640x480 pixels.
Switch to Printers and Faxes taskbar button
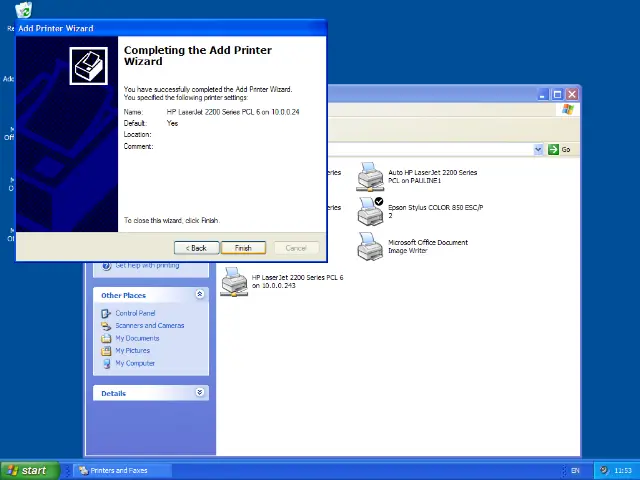[122, 470]
